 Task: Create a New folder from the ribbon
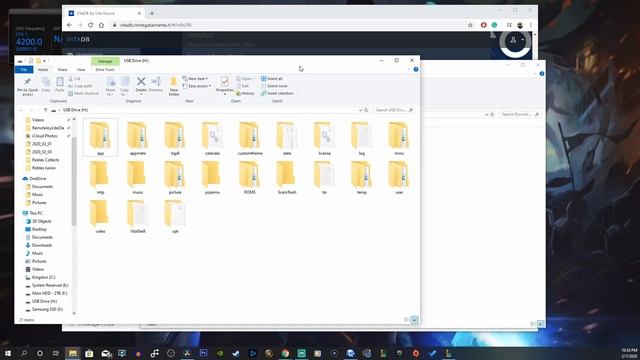174,87
